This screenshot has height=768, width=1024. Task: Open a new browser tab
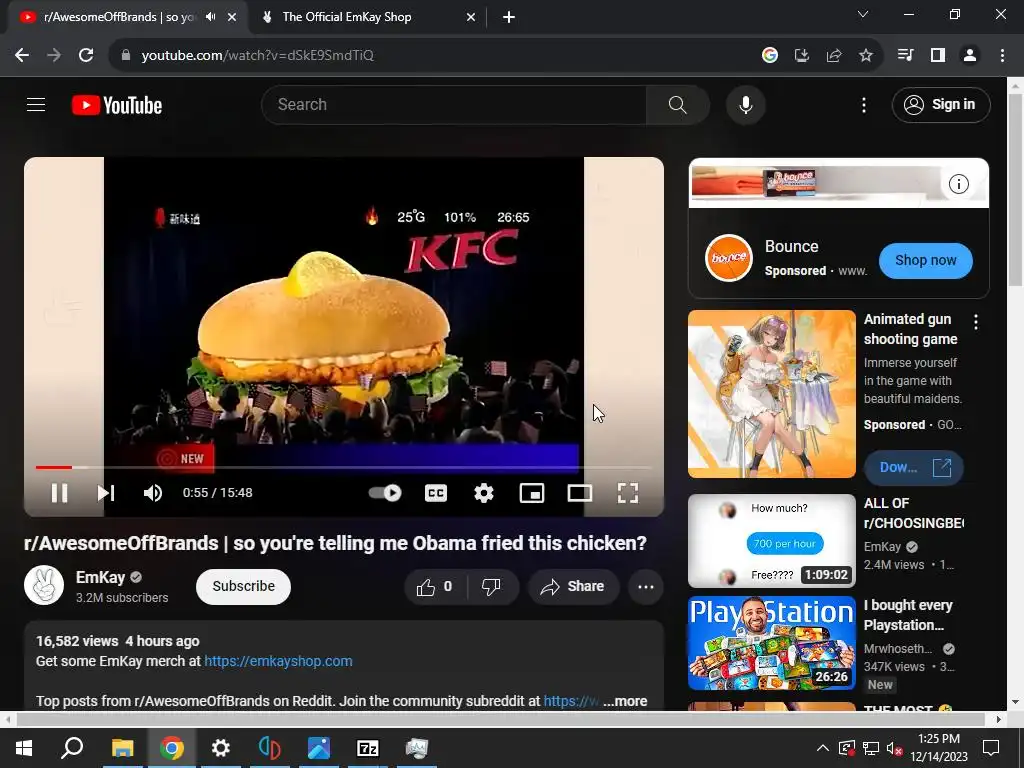tap(509, 17)
